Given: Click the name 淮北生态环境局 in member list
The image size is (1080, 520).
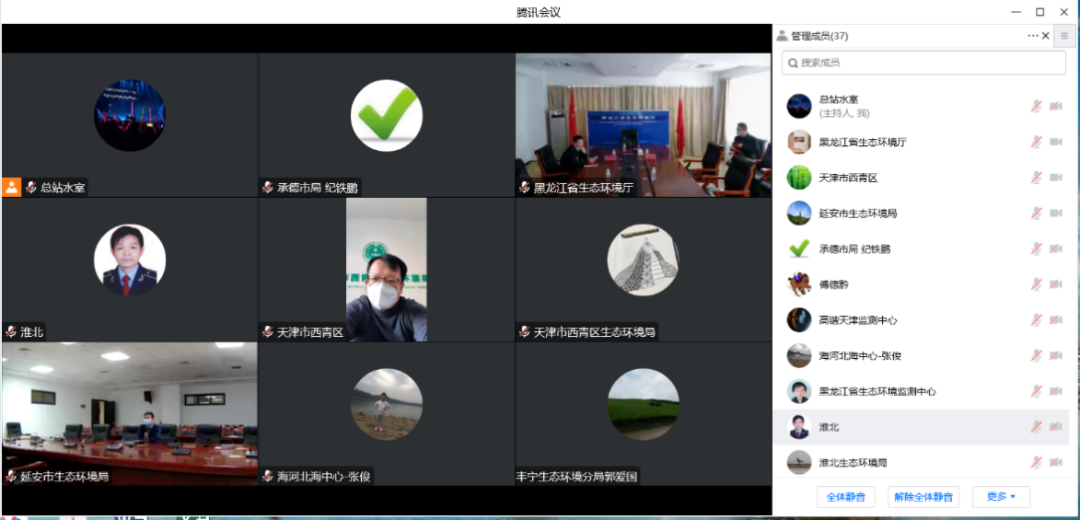Looking at the screenshot, I should click(x=853, y=463).
